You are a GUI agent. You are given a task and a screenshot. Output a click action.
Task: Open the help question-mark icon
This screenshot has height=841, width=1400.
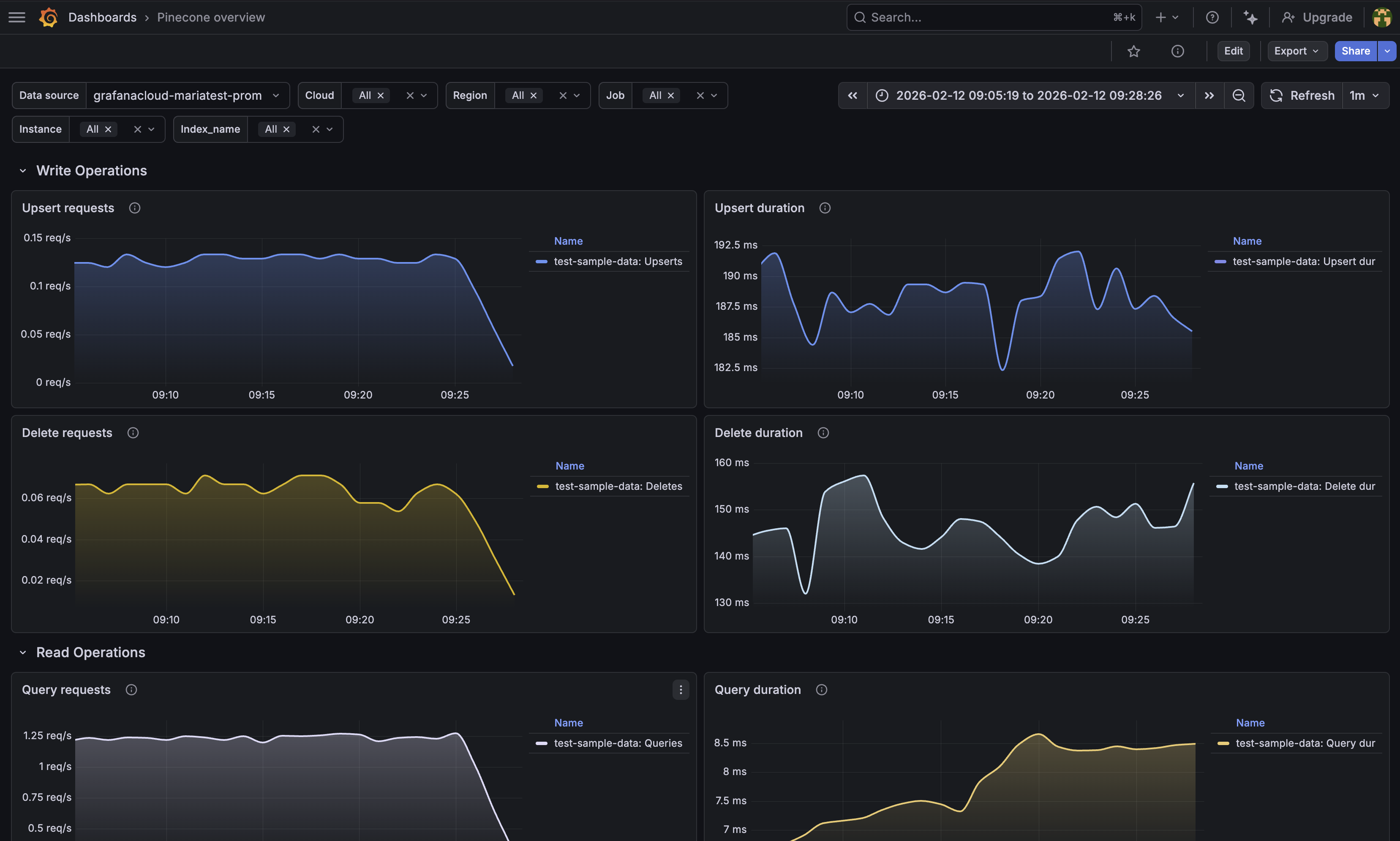1212,18
